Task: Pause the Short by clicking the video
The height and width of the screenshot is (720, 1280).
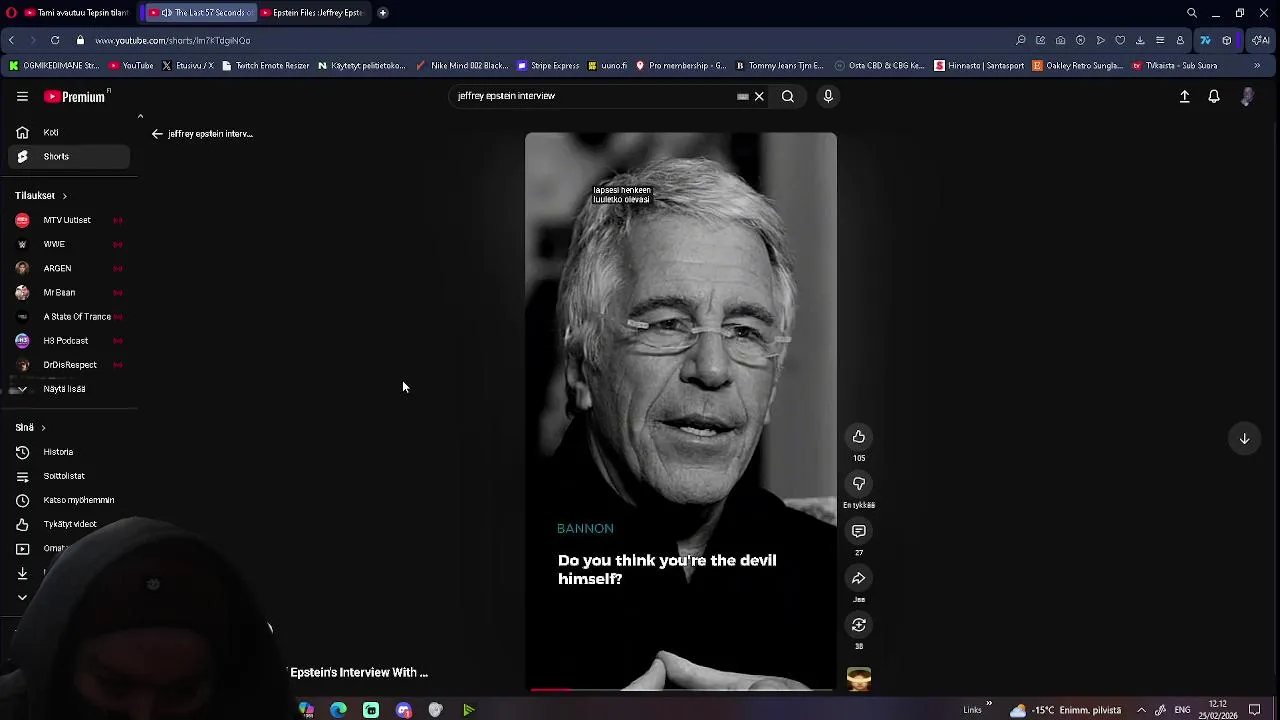Action: [x=681, y=410]
